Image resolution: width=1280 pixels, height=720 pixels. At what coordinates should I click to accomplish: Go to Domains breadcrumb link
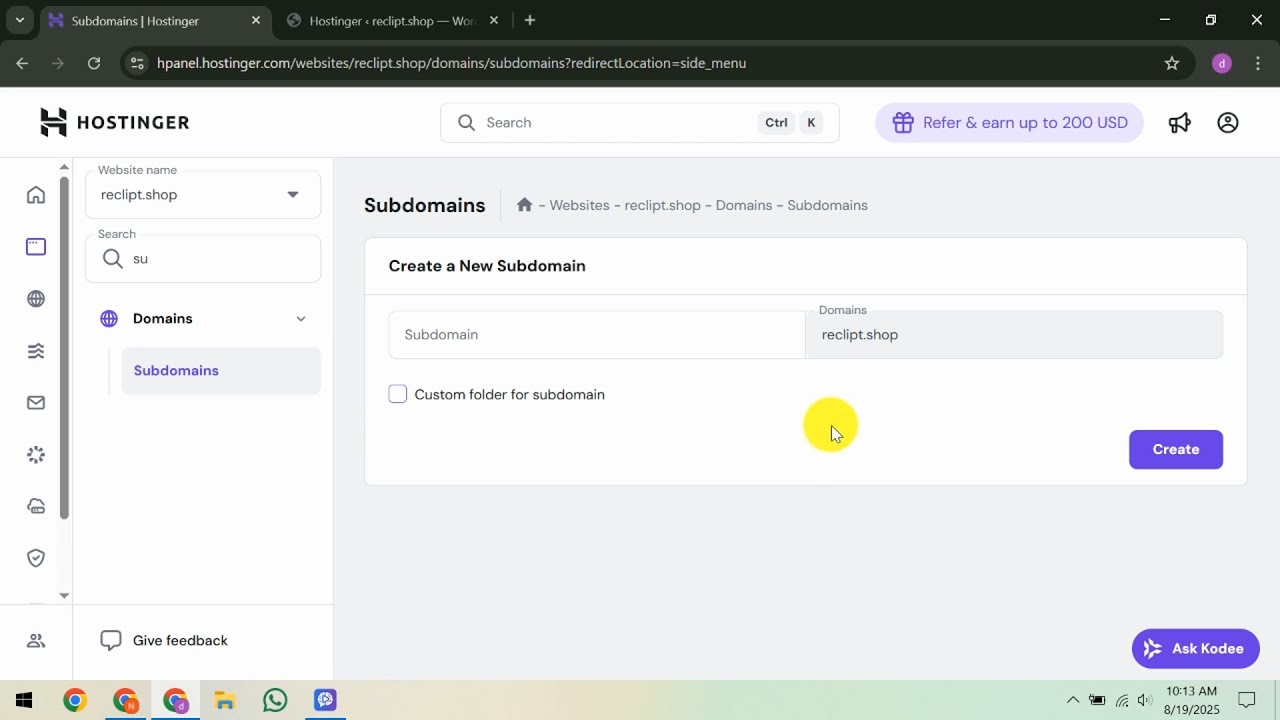(744, 205)
